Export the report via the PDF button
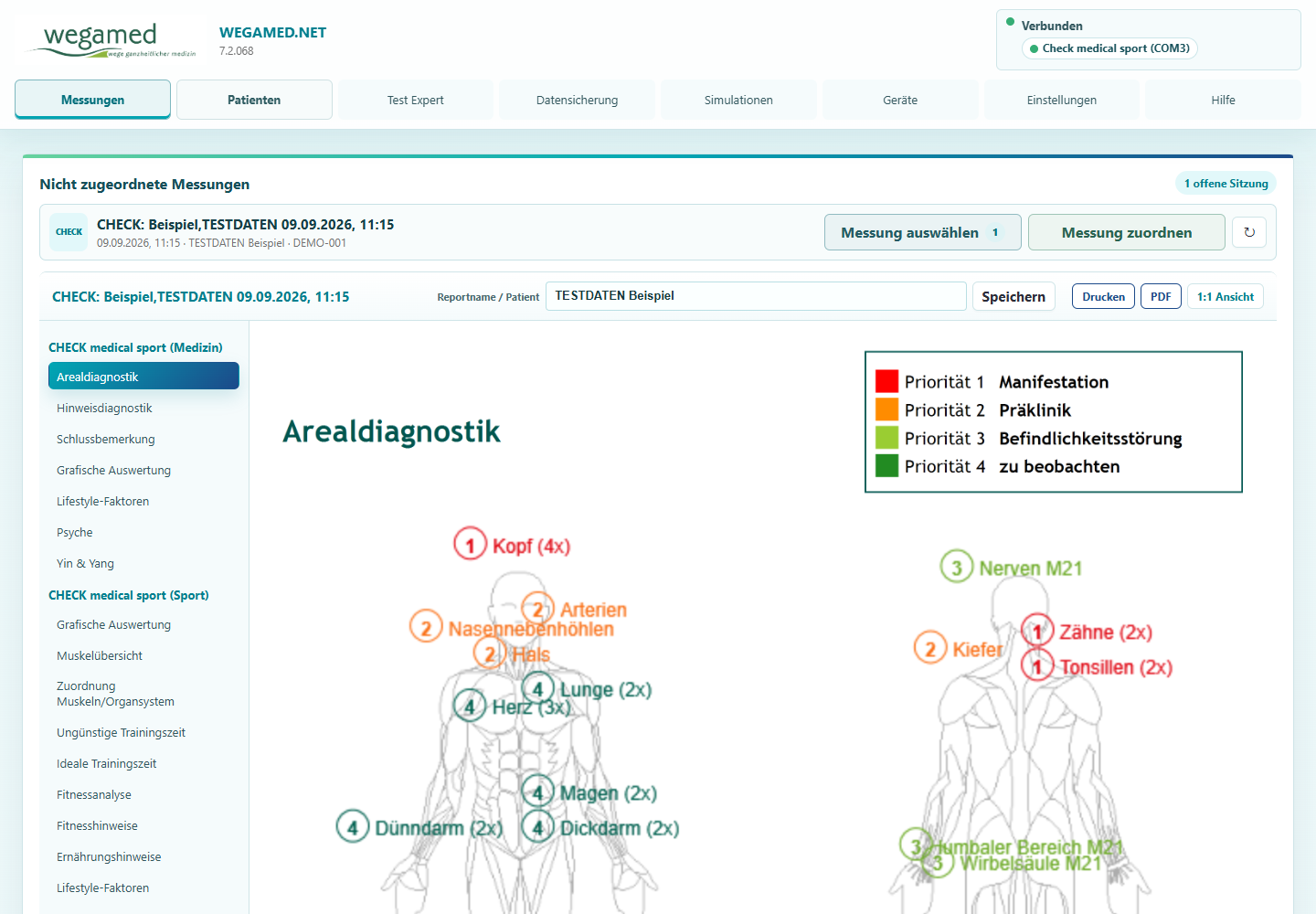The height and width of the screenshot is (914, 1316). point(1161,296)
